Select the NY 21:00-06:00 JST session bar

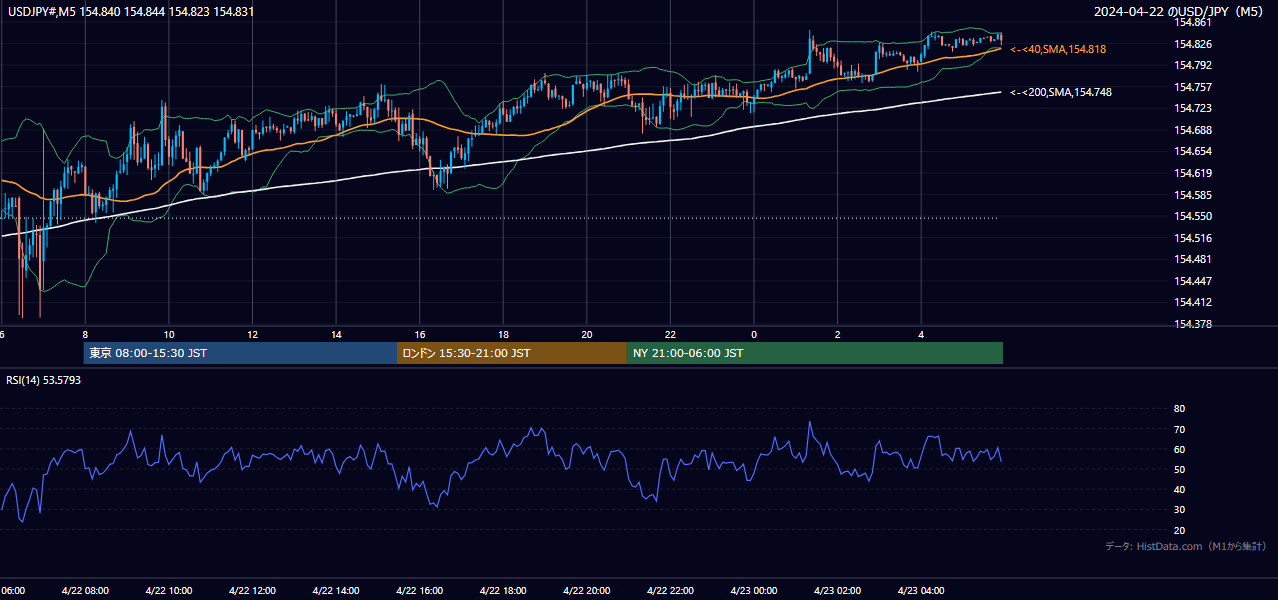(x=815, y=353)
